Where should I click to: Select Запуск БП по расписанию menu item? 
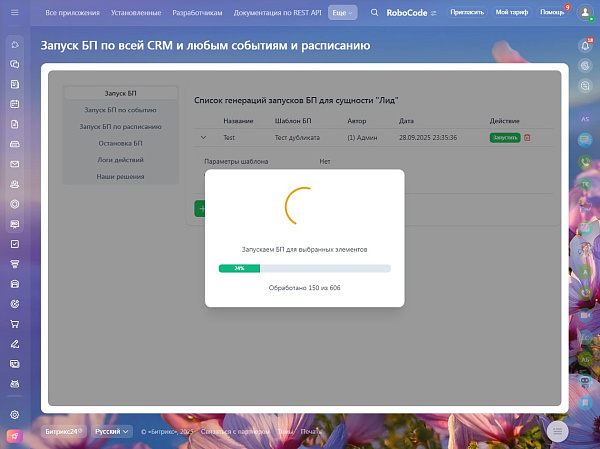click(121, 126)
